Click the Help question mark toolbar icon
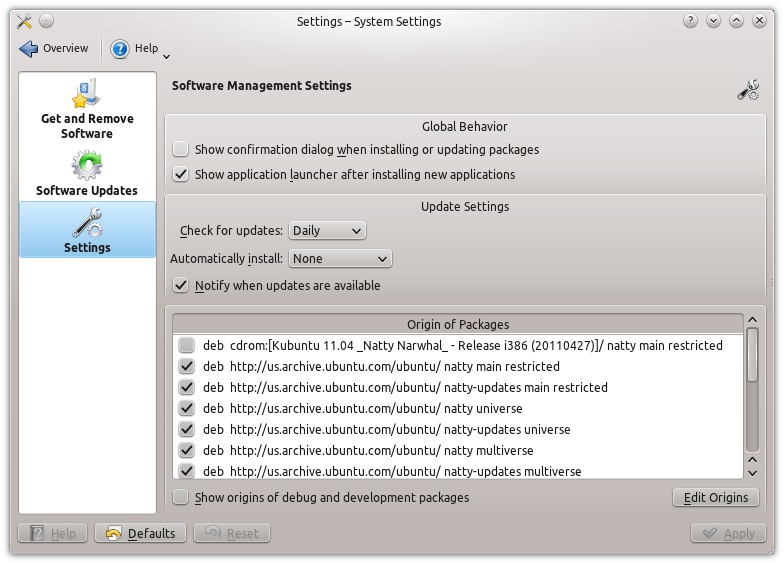The width and height of the screenshot is (784, 564). tap(120, 49)
